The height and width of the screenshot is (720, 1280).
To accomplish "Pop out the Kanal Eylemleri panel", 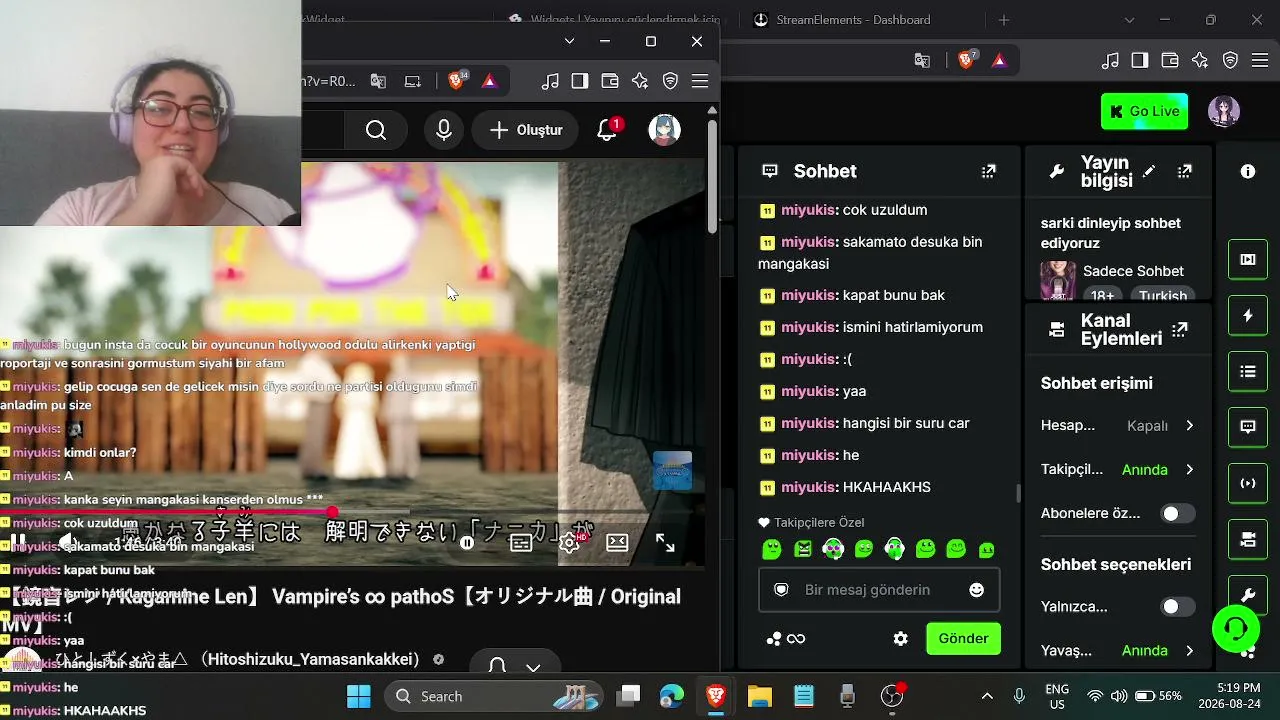I will click(1180, 329).
